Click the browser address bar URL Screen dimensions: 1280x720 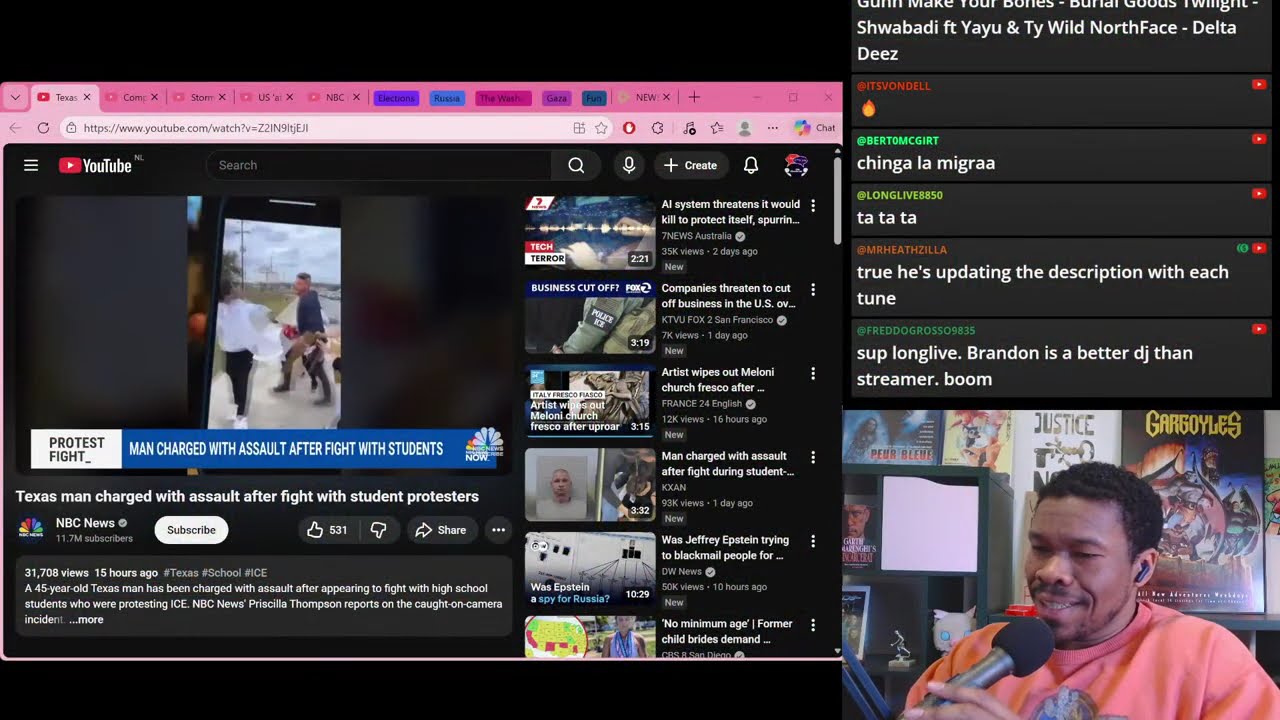[x=196, y=128]
